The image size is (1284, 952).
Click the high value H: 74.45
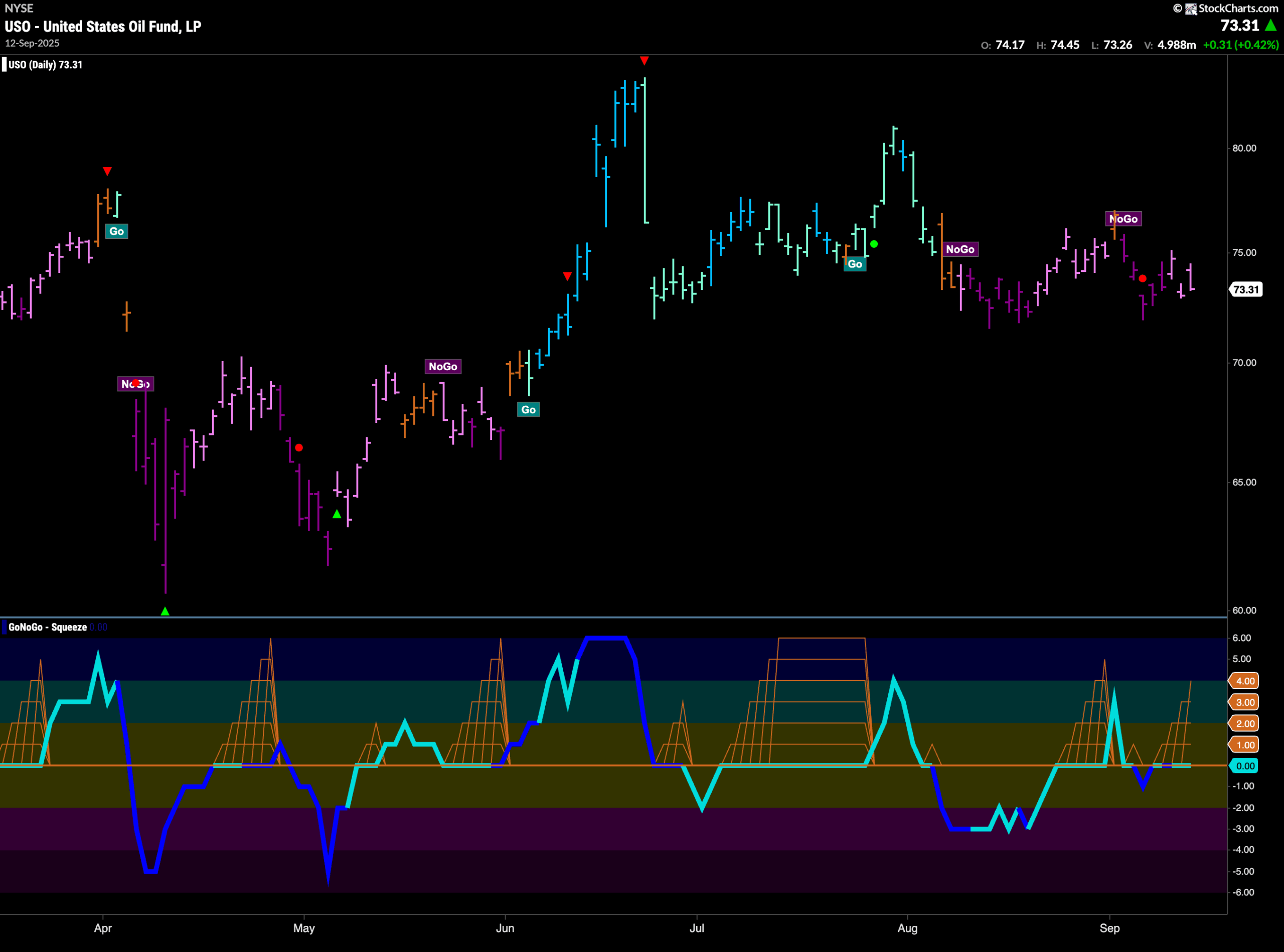click(1057, 45)
